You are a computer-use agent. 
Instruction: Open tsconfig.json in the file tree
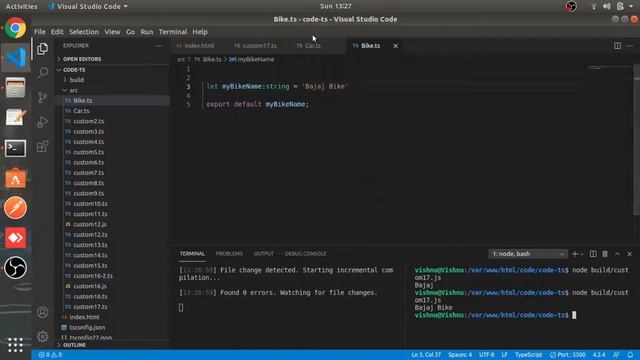coord(87,327)
